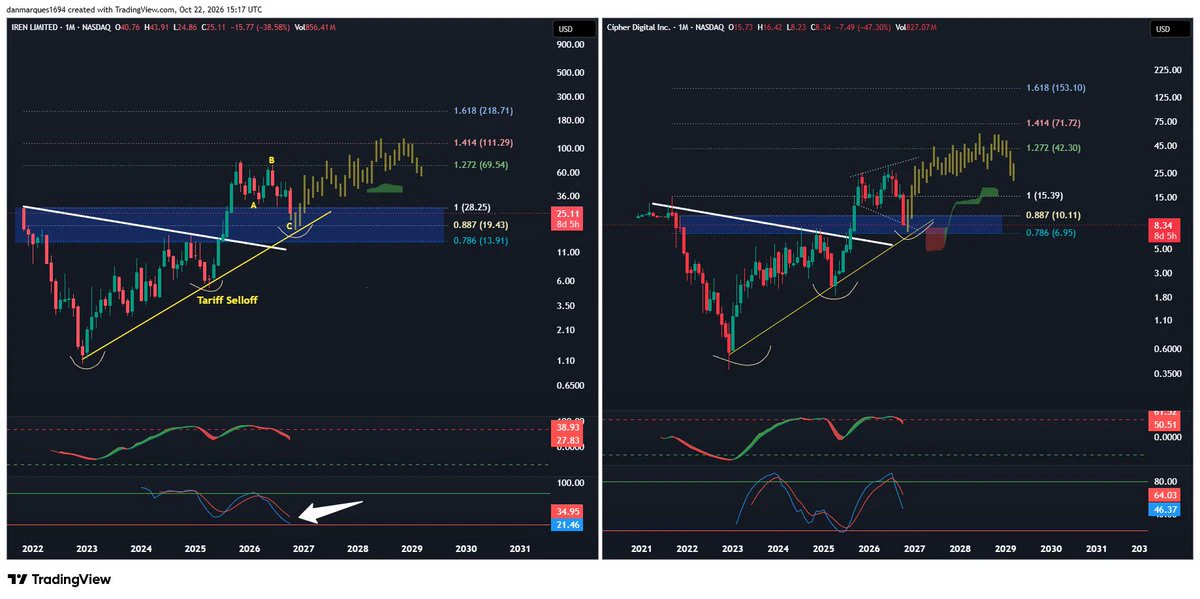Click 900.00 on the IREN price scale

572,45
